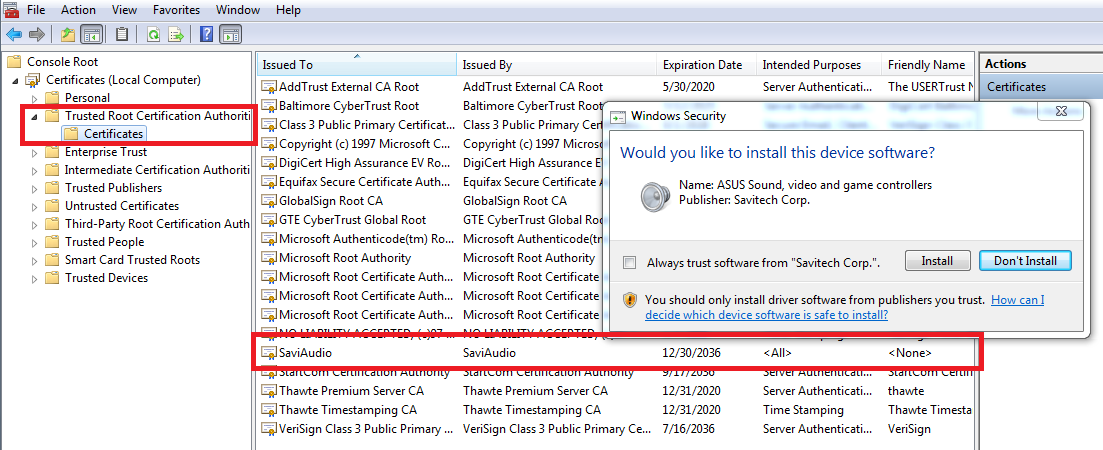The width and height of the screenshot is (1103, 450).
Task: Sort by Intended Purposes column header
Action: coord(820,65)
